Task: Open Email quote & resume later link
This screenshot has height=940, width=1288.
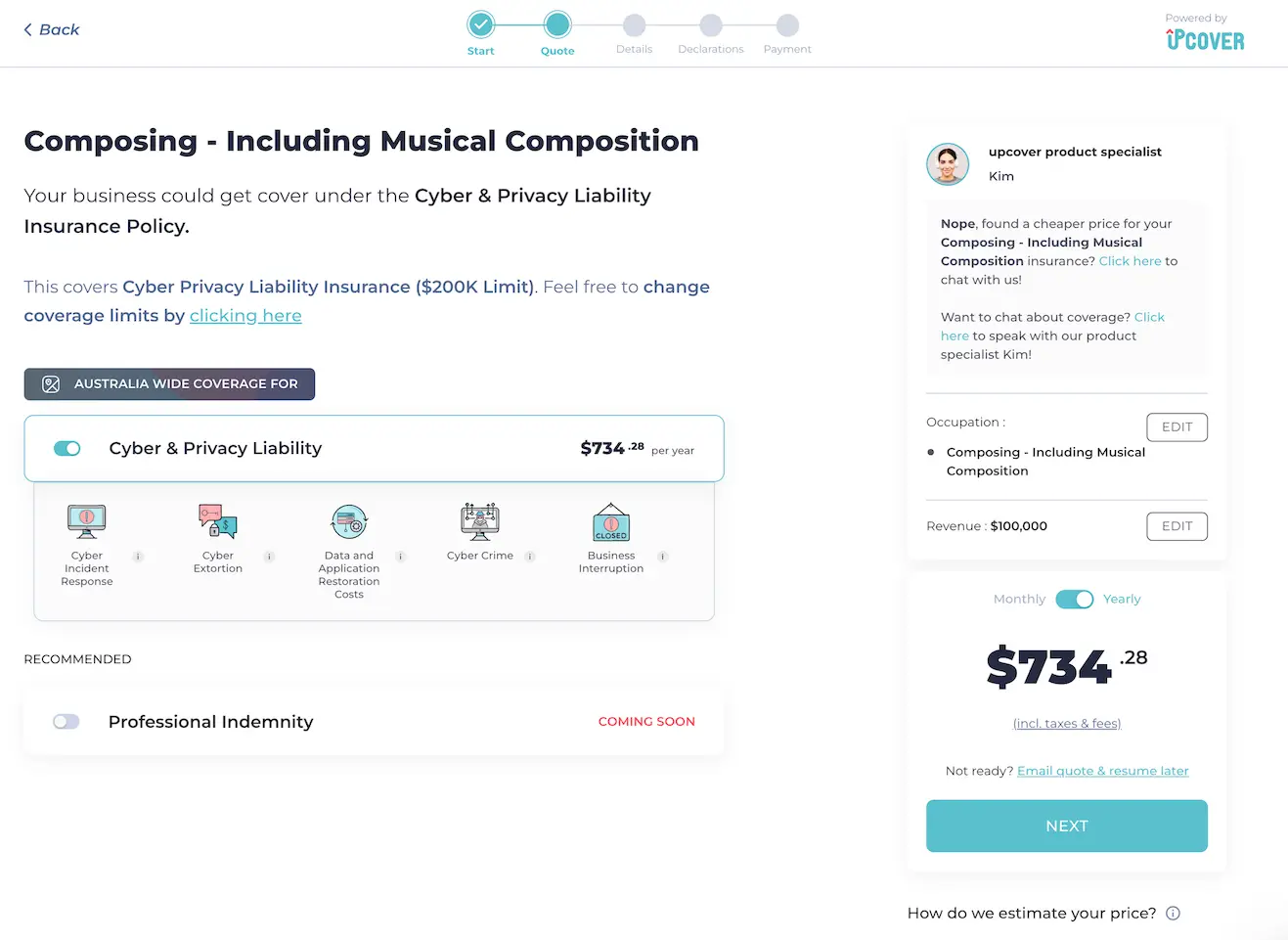Action: (x=1102, y=771)
